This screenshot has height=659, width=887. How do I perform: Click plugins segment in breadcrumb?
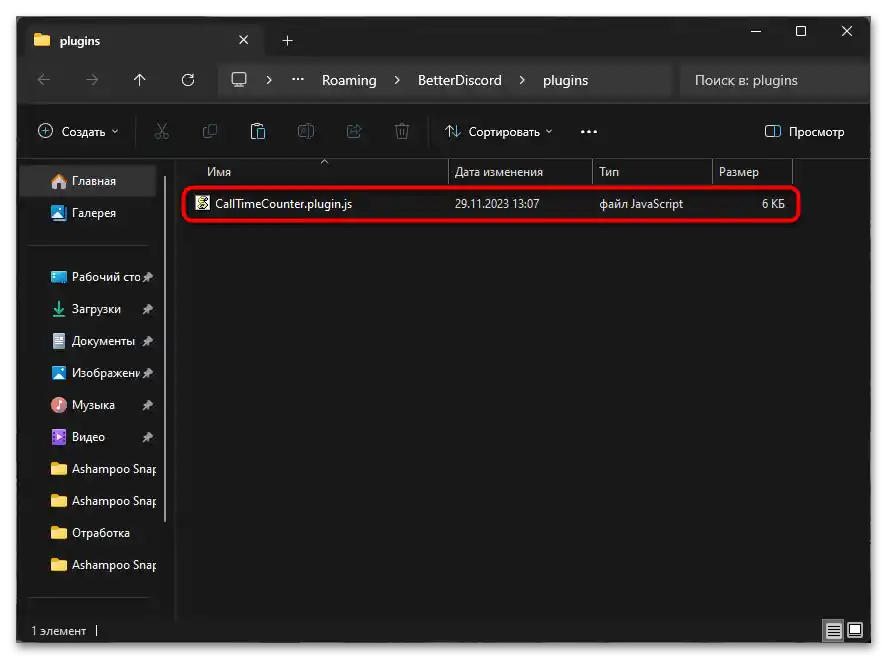[x=565, y=80]
